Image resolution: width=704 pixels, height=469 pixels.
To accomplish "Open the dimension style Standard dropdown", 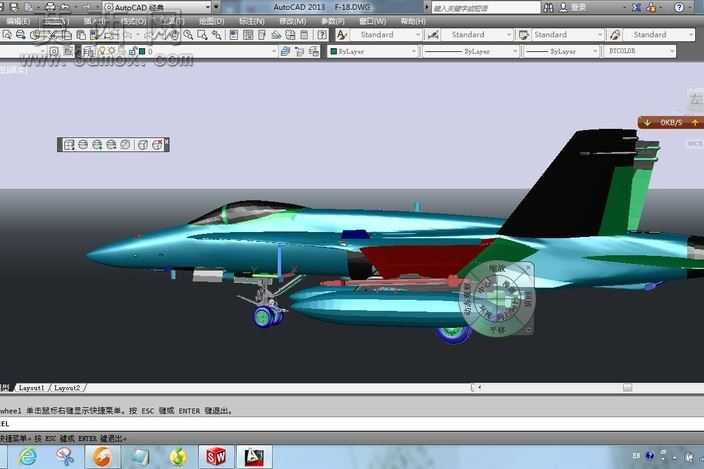I will click(x=476, y=35).
